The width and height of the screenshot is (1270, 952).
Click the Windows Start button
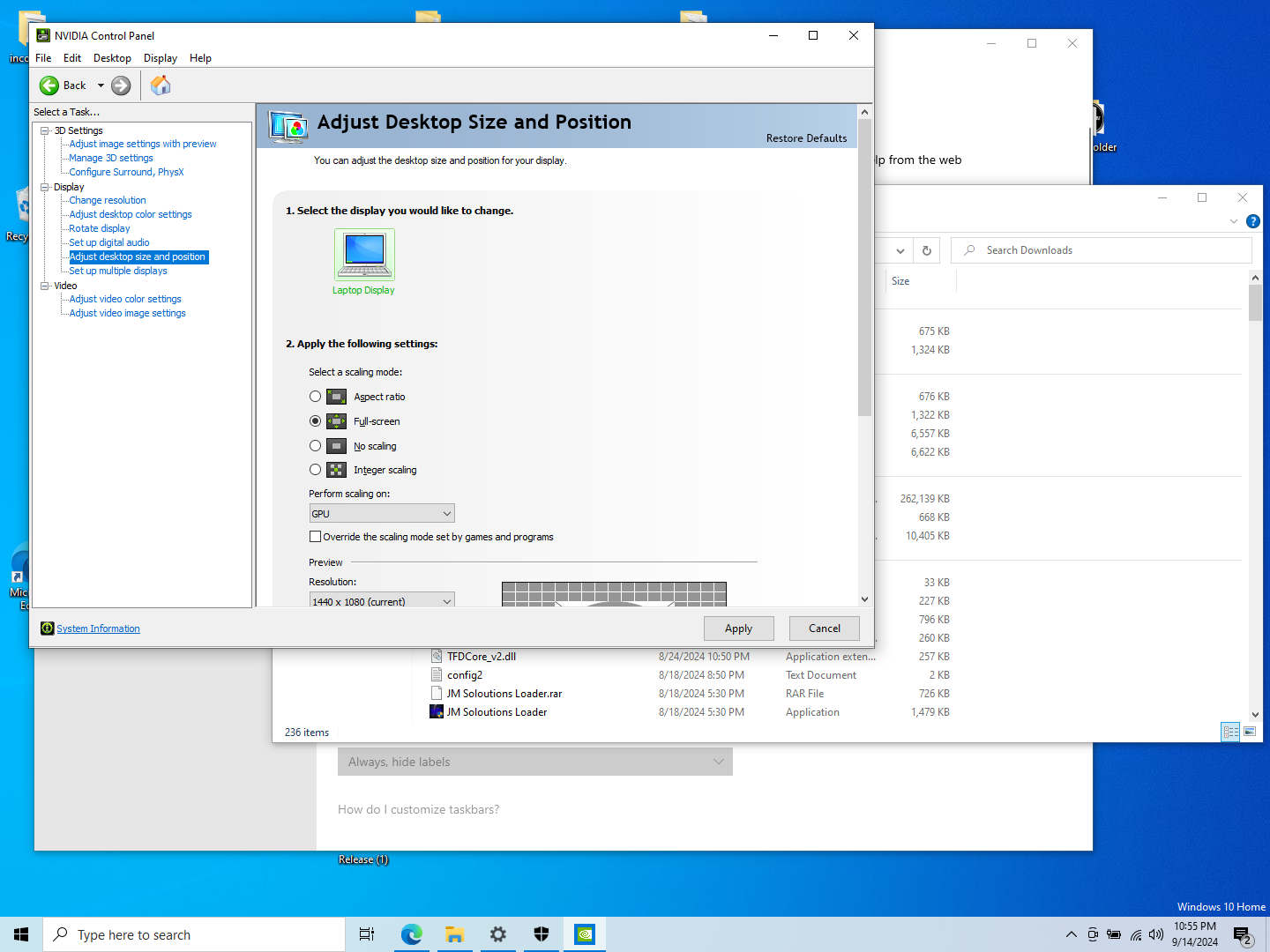(21, 934)
